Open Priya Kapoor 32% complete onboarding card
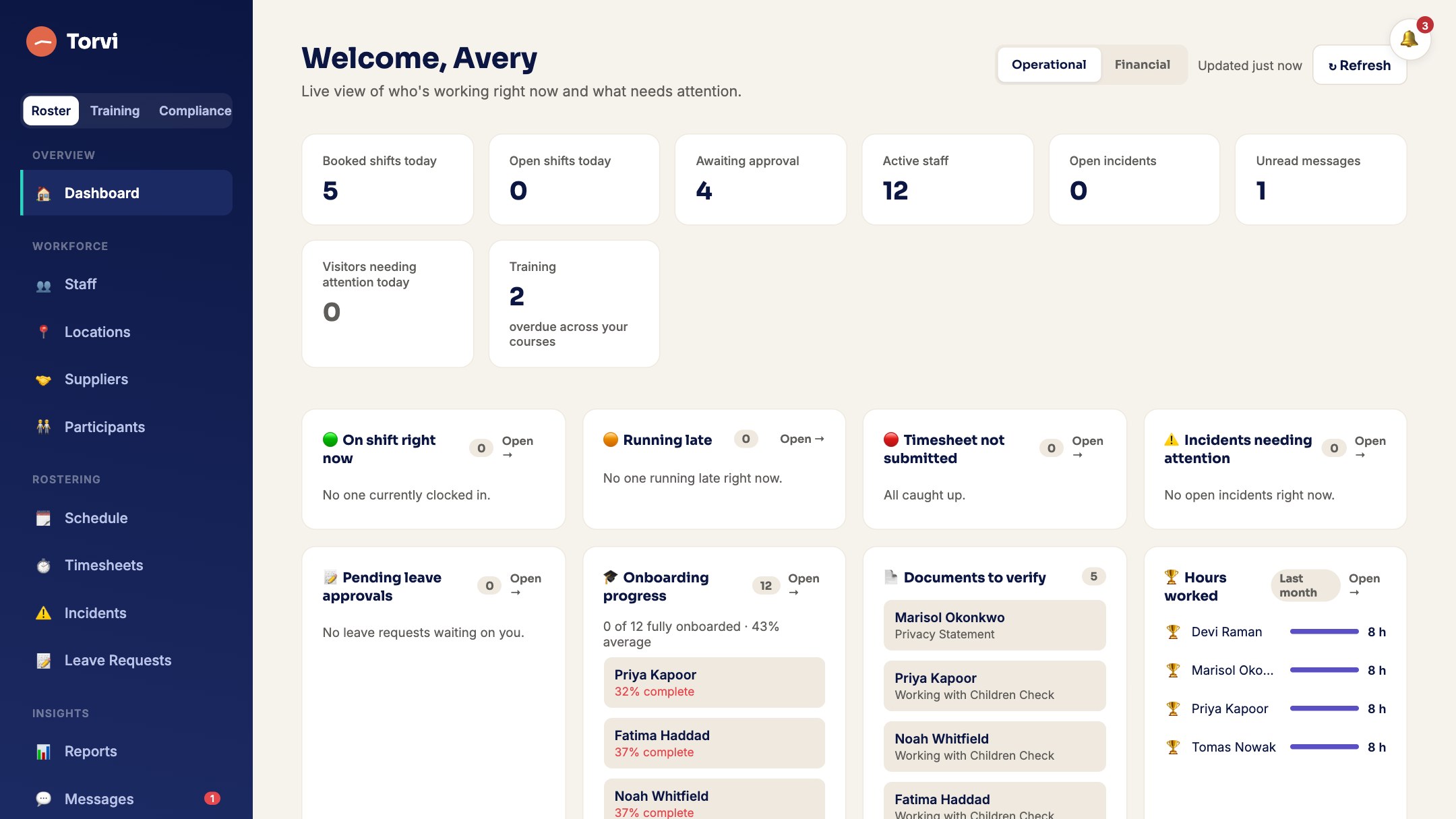Screen dimensions: 1456x819 coord(714,682)
